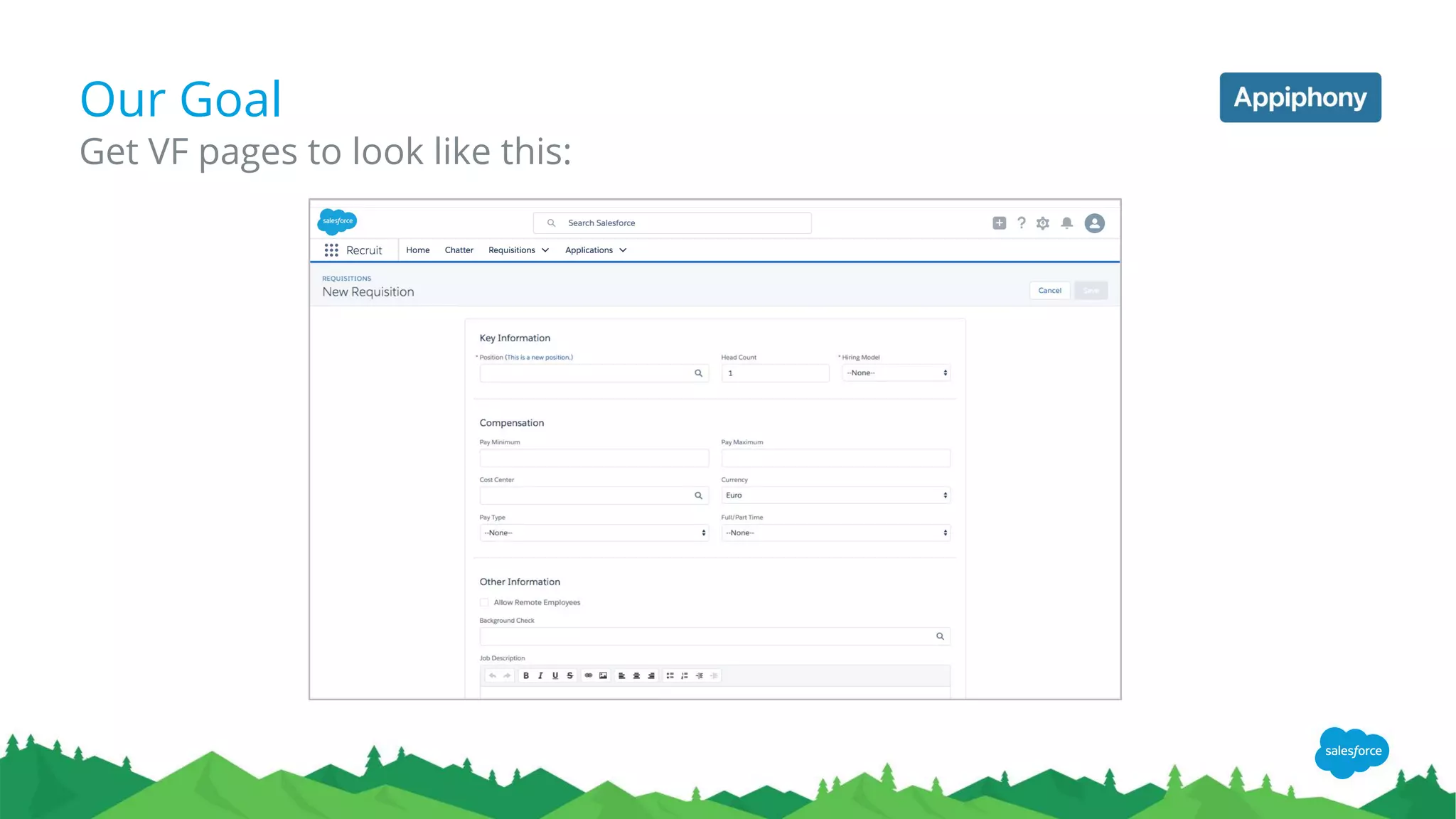Click the help question mark icon

click(1022, 223)
